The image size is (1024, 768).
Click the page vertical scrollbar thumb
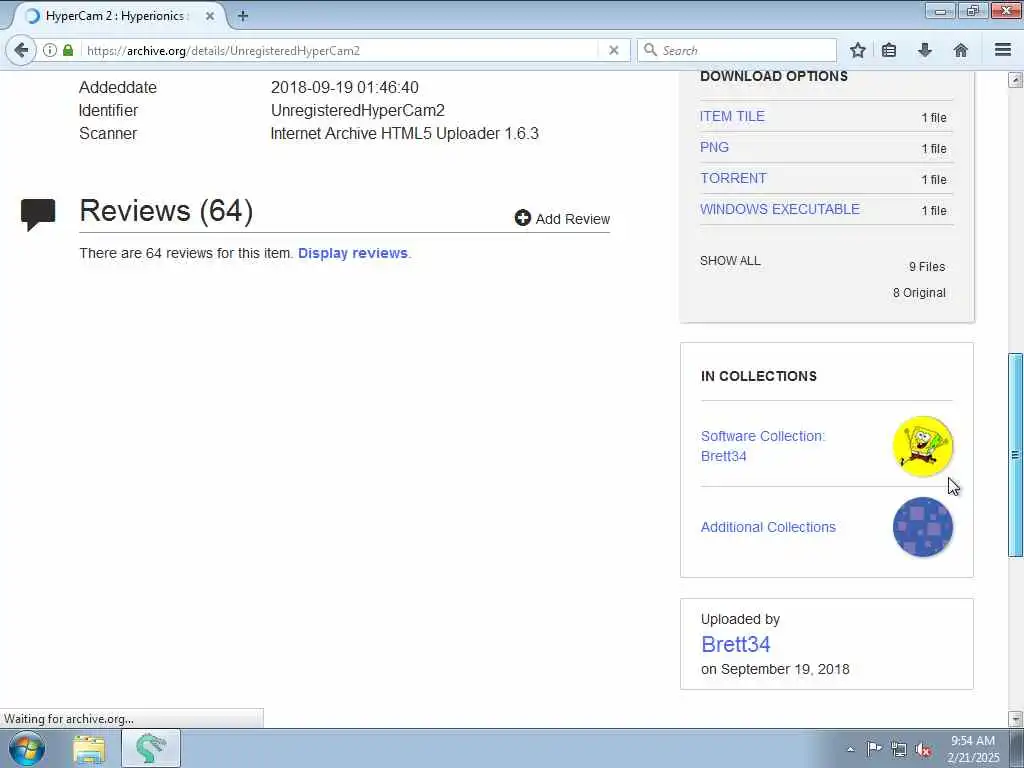(1015, 455)
